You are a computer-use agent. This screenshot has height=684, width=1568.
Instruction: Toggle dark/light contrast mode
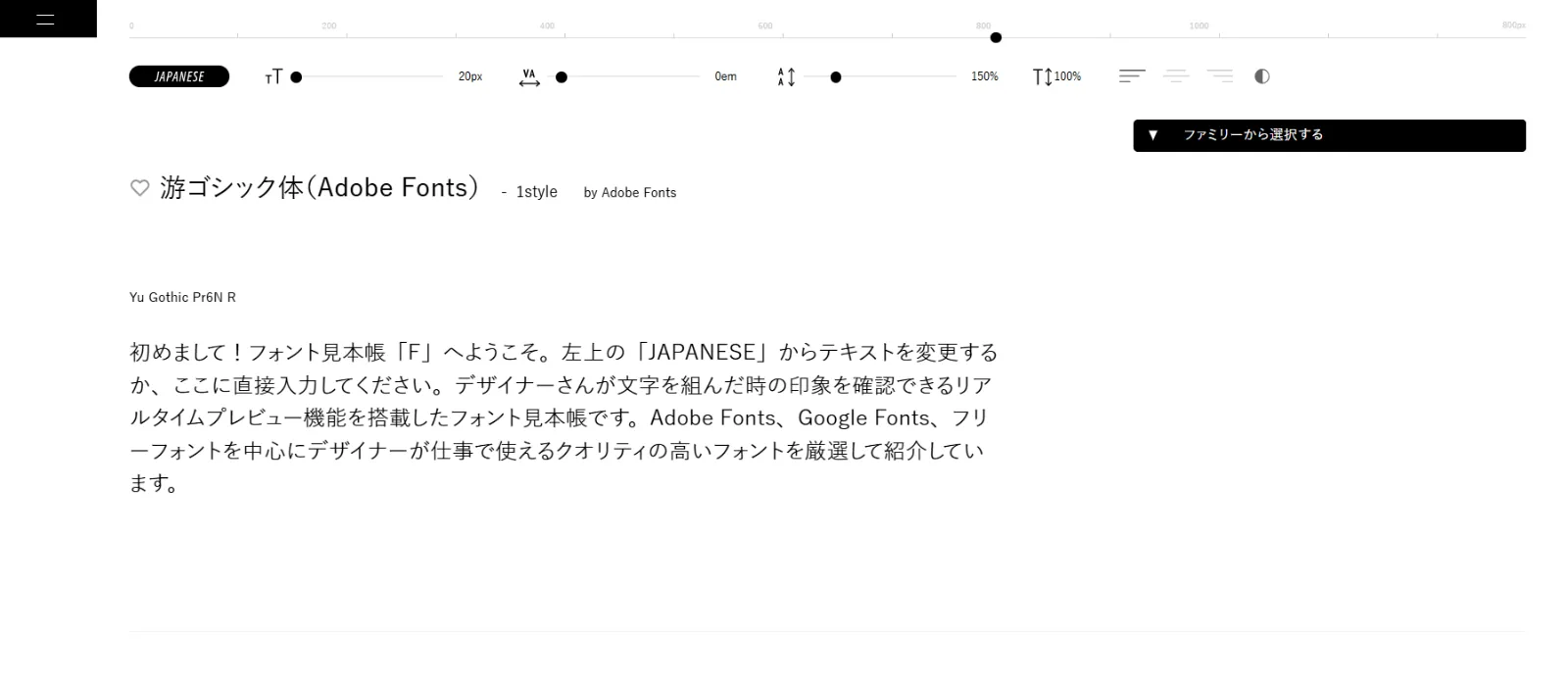point(1262,76)
